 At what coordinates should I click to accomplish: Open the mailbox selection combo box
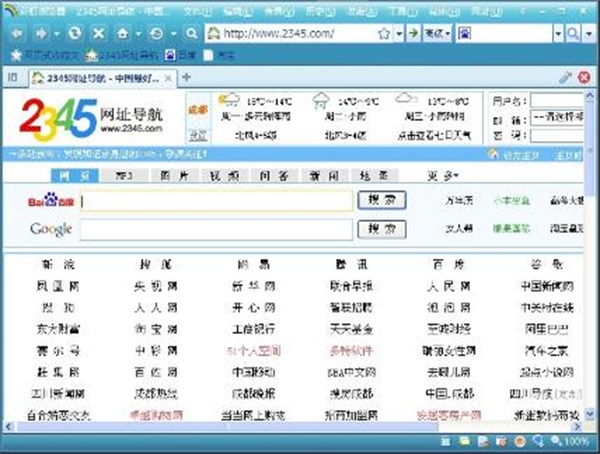(x=556, y=118)
